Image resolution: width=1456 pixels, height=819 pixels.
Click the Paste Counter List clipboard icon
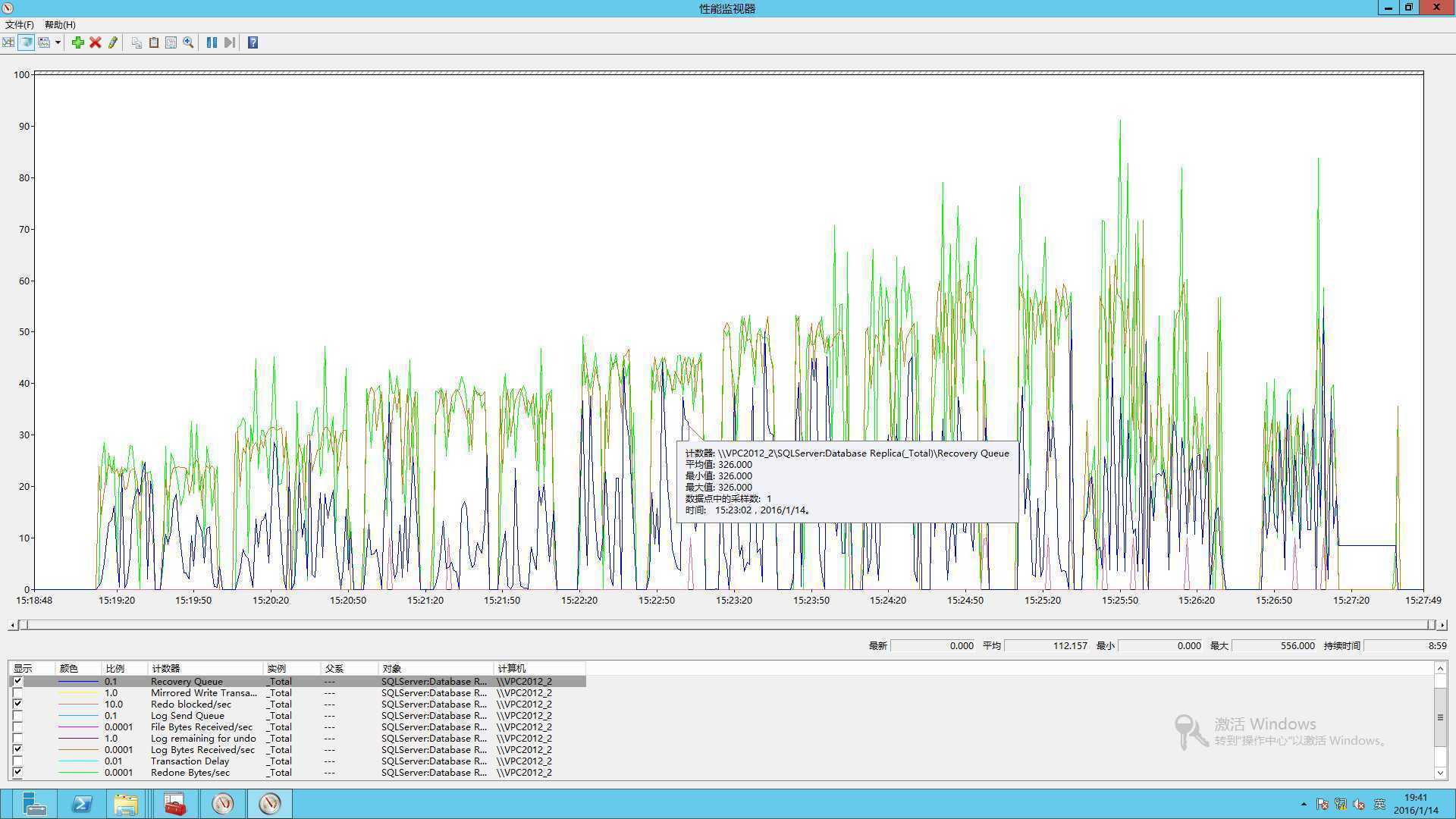tap(154, 42)
